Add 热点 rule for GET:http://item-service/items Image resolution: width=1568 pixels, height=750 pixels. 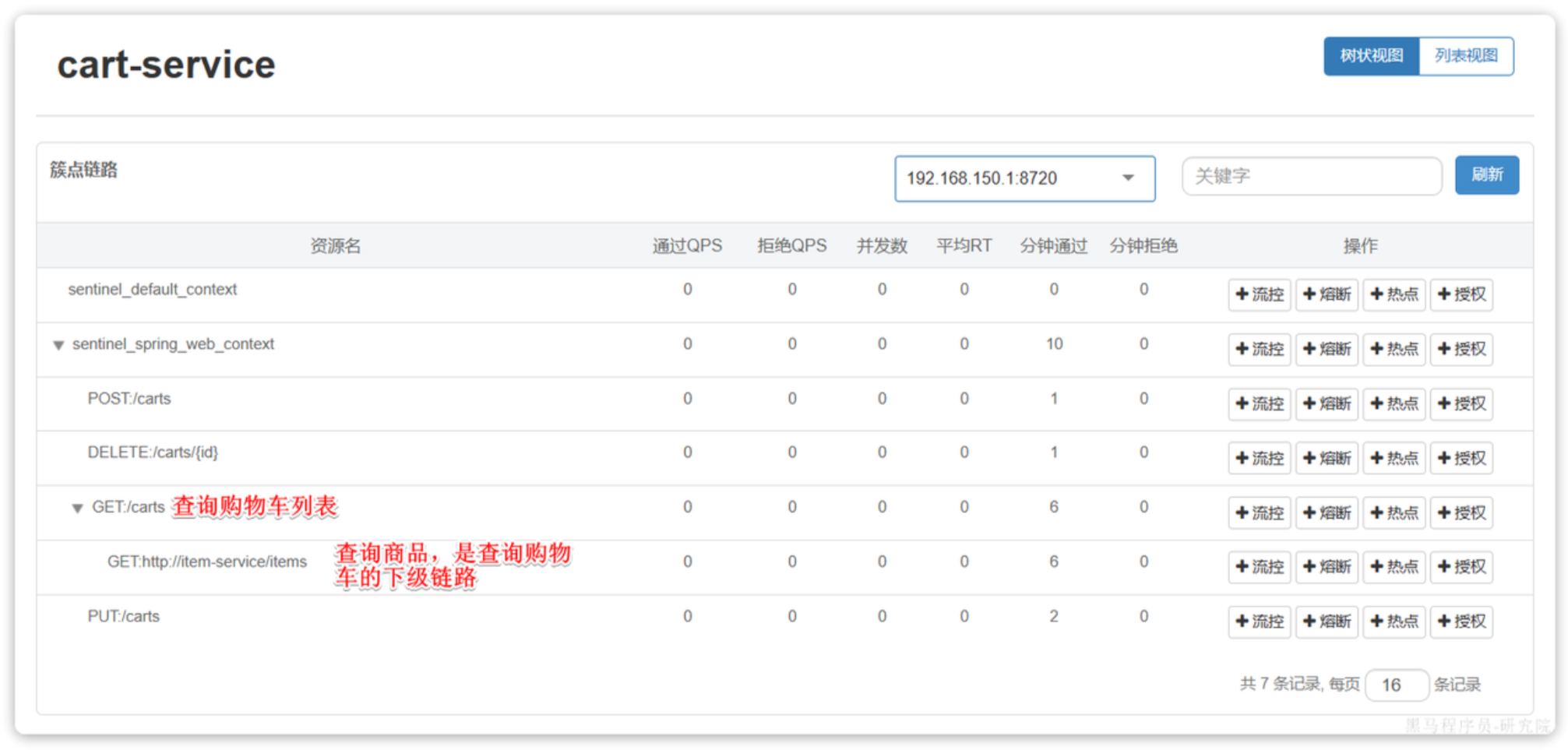(1394, 567)
